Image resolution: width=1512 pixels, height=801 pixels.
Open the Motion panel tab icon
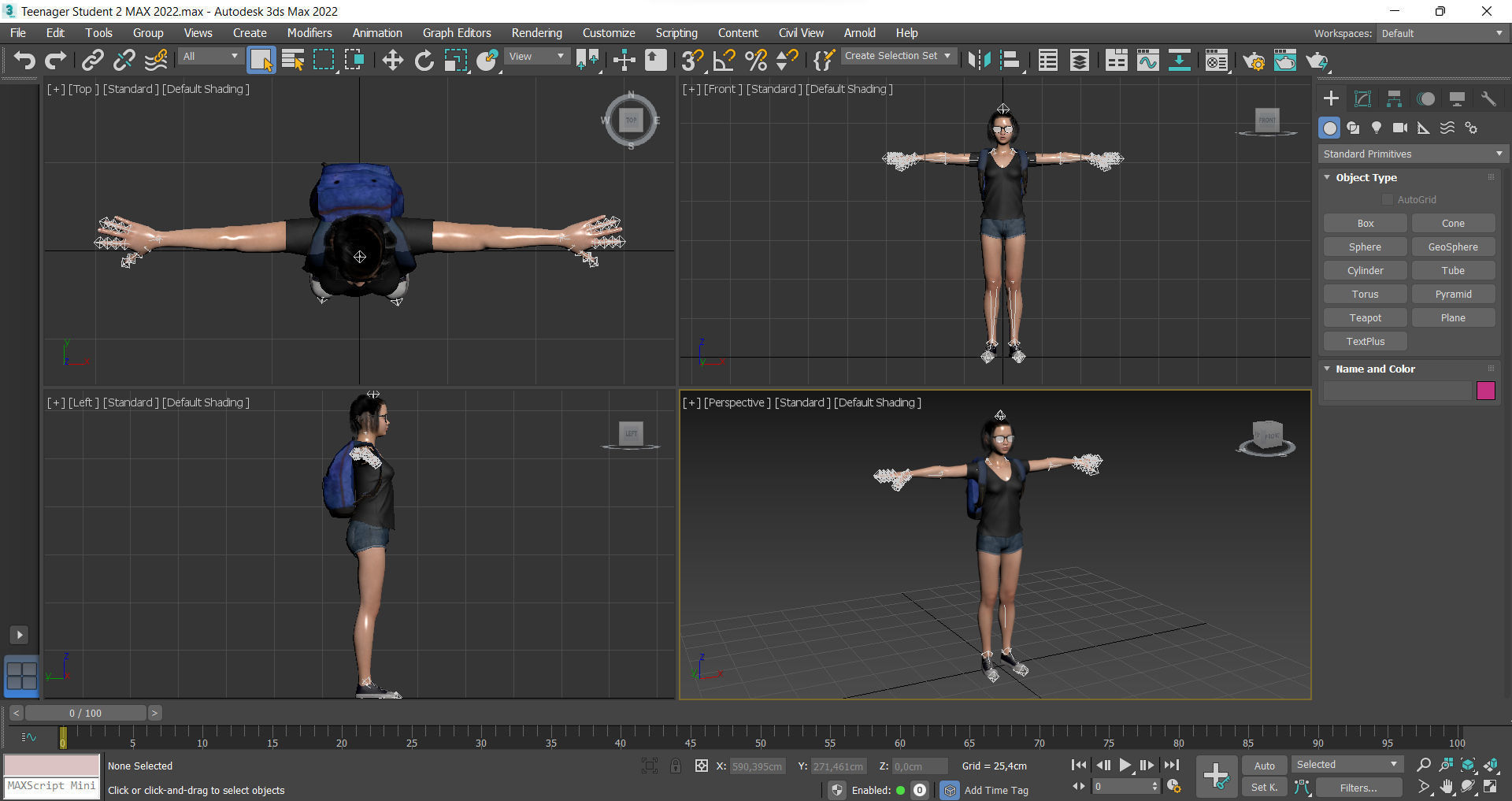pos(1425,98)
